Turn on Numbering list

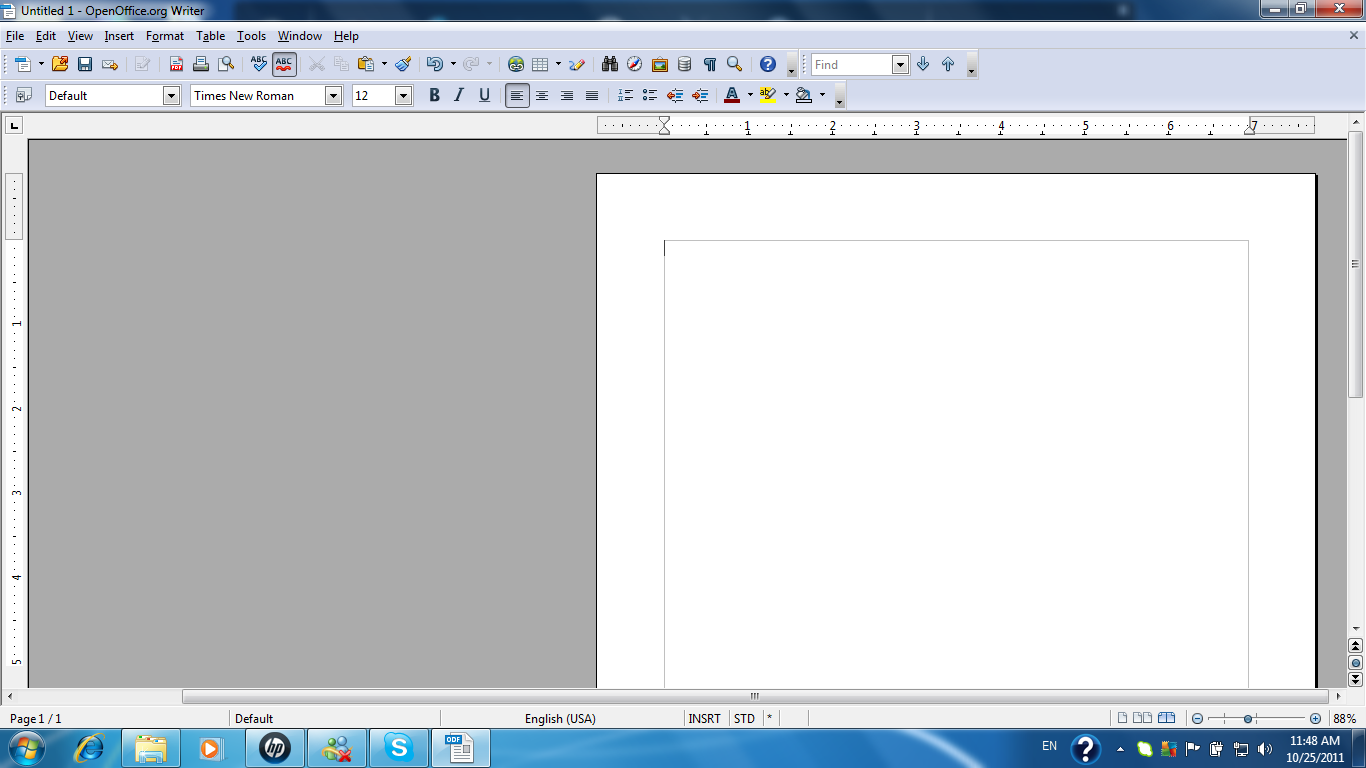625,95
